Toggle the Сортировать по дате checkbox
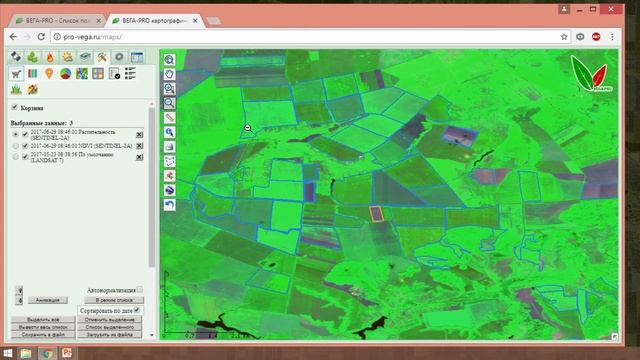This screenshot has height=360, width=640. 137,310
